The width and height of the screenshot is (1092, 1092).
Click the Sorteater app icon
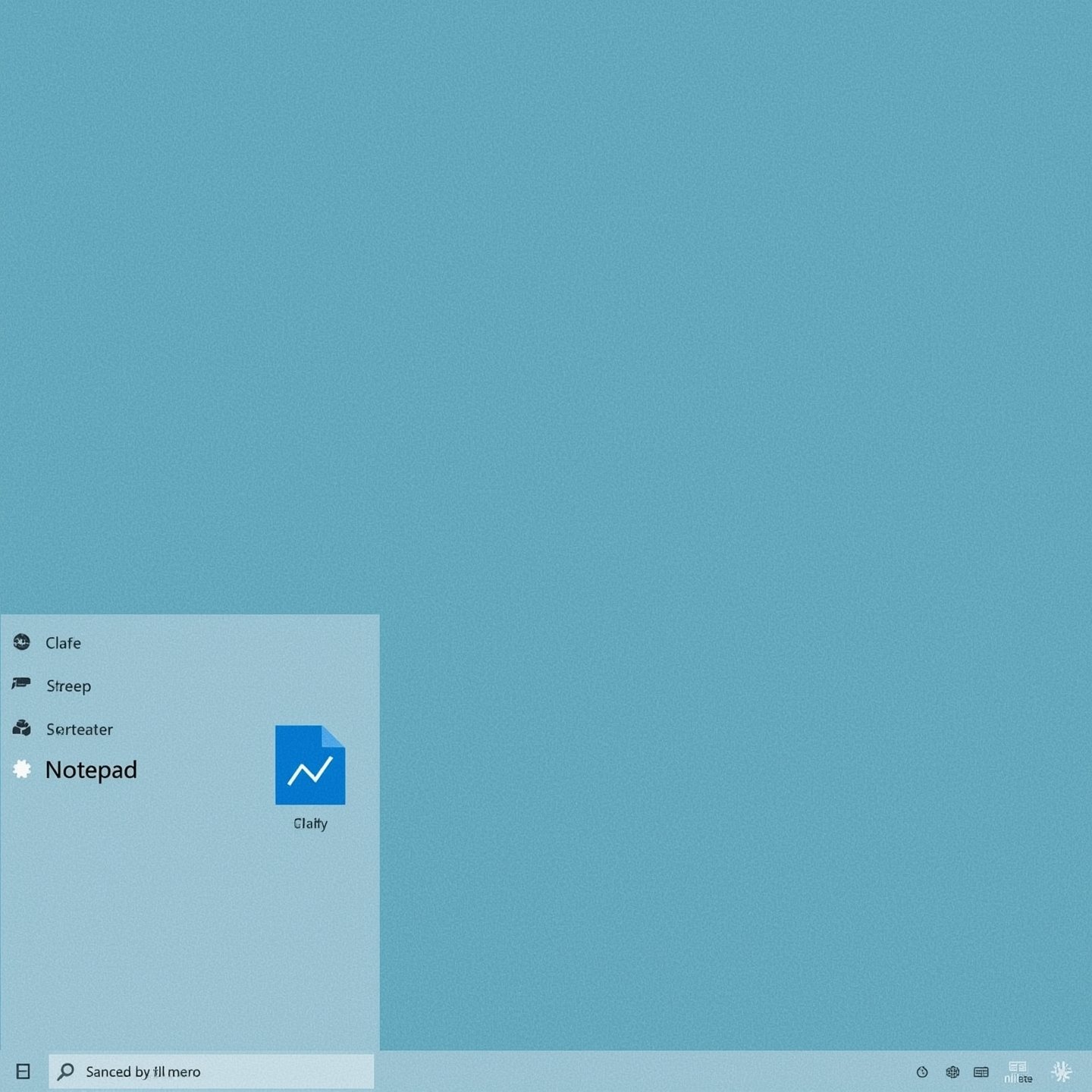point(23,729)
